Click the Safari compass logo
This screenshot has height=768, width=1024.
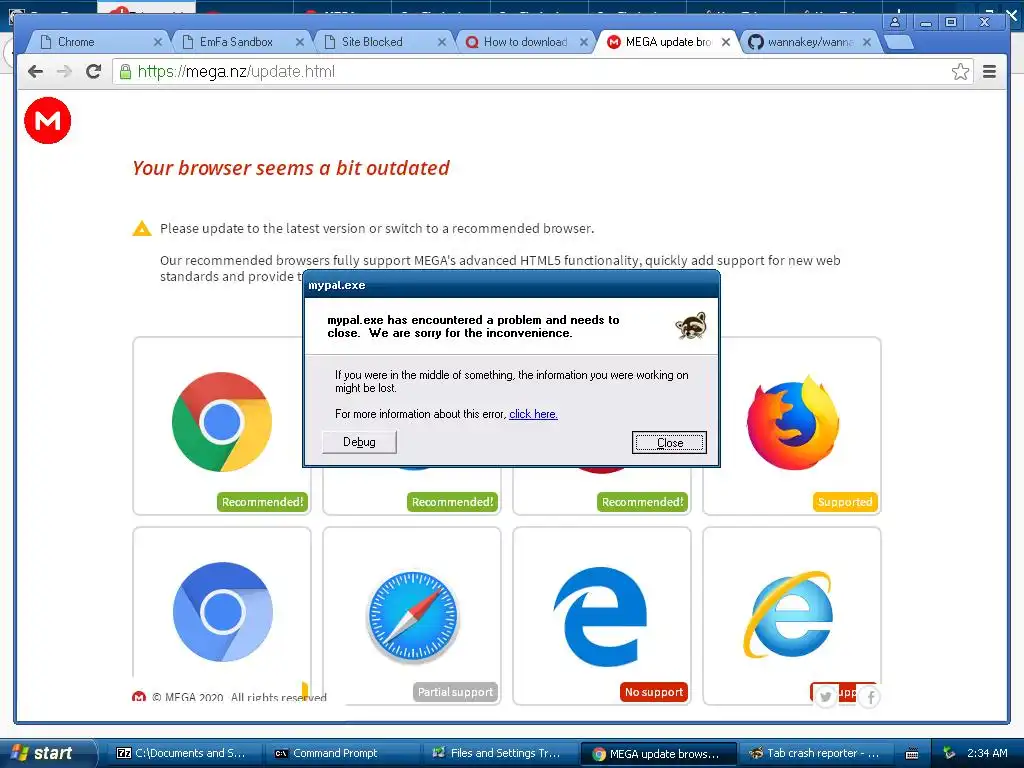[x=413, y=616]
